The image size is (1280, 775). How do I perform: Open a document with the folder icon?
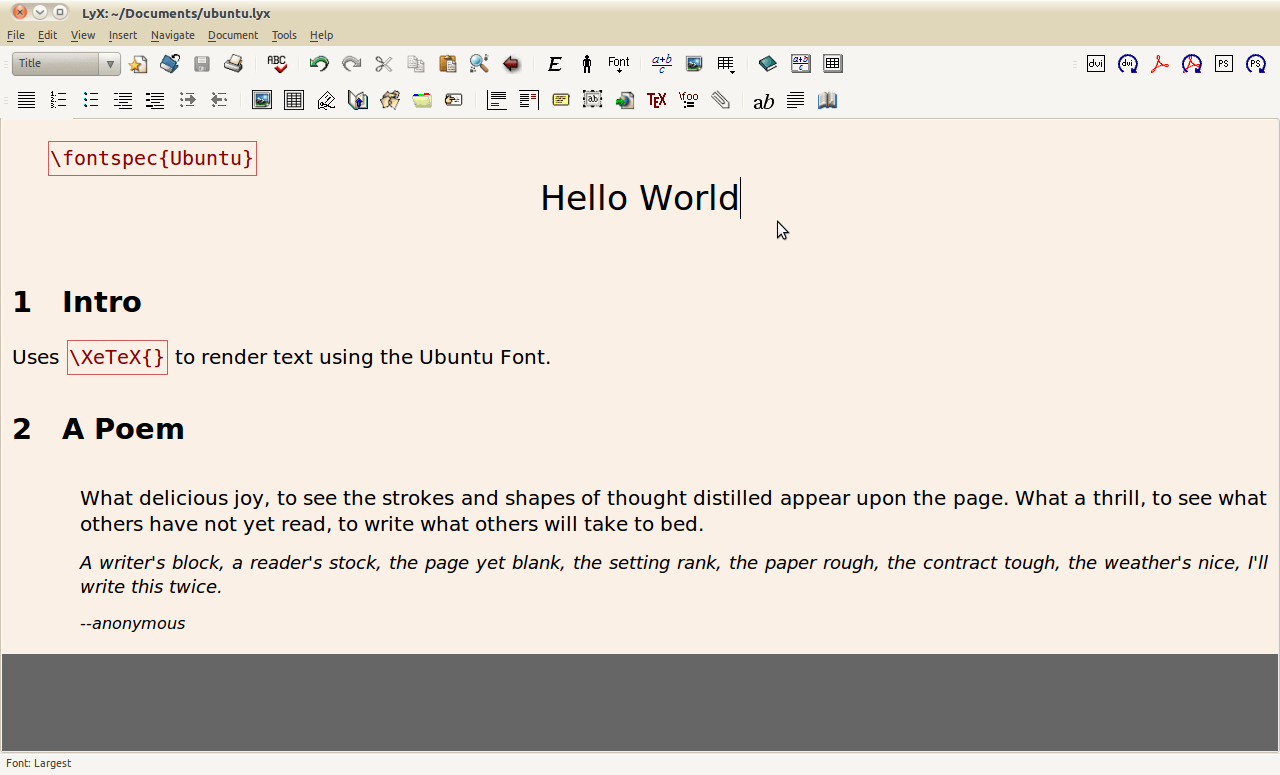(x=170, y=64)
